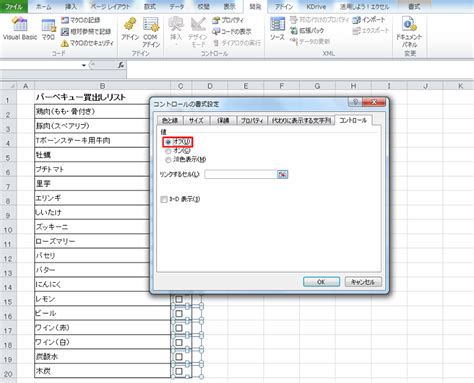This screenshot has width=474, height=383.
Task: Close the コントロールの書式設定 dialog
Action: 374,102
